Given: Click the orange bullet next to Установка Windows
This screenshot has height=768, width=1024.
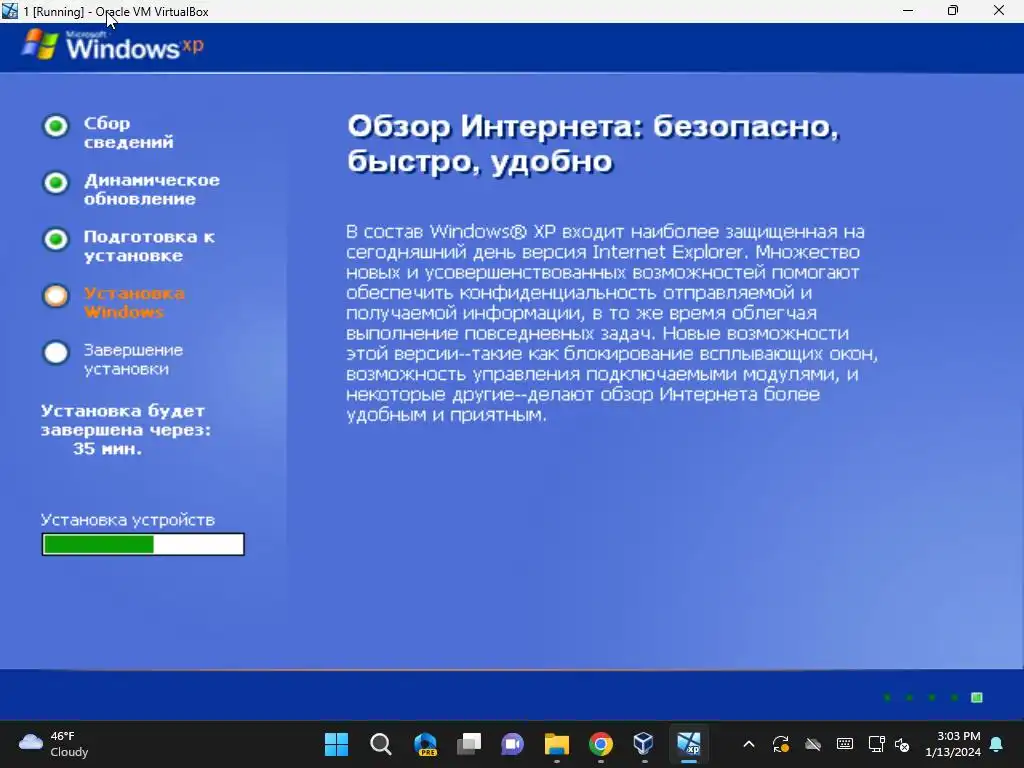Looking at the screenshot, I should (x=56, y=296).
